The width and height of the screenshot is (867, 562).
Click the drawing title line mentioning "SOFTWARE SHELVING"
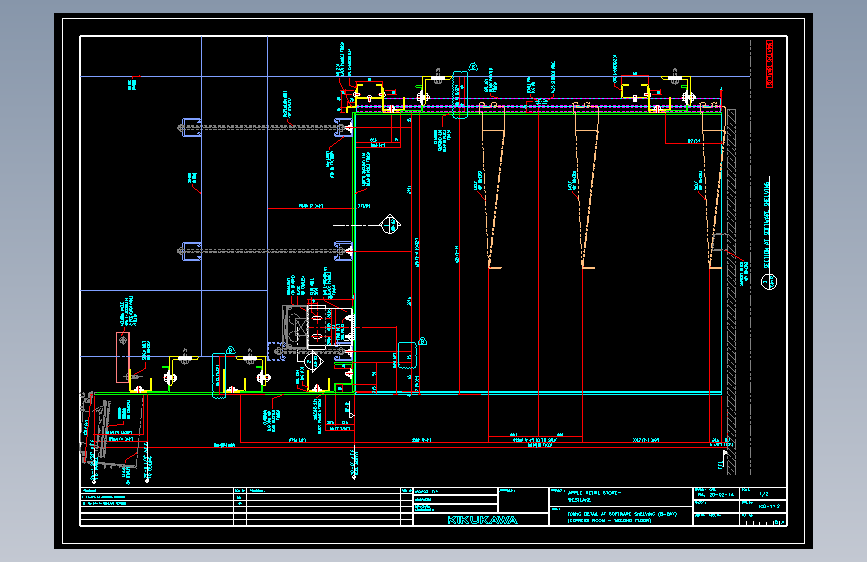(622, 514)
